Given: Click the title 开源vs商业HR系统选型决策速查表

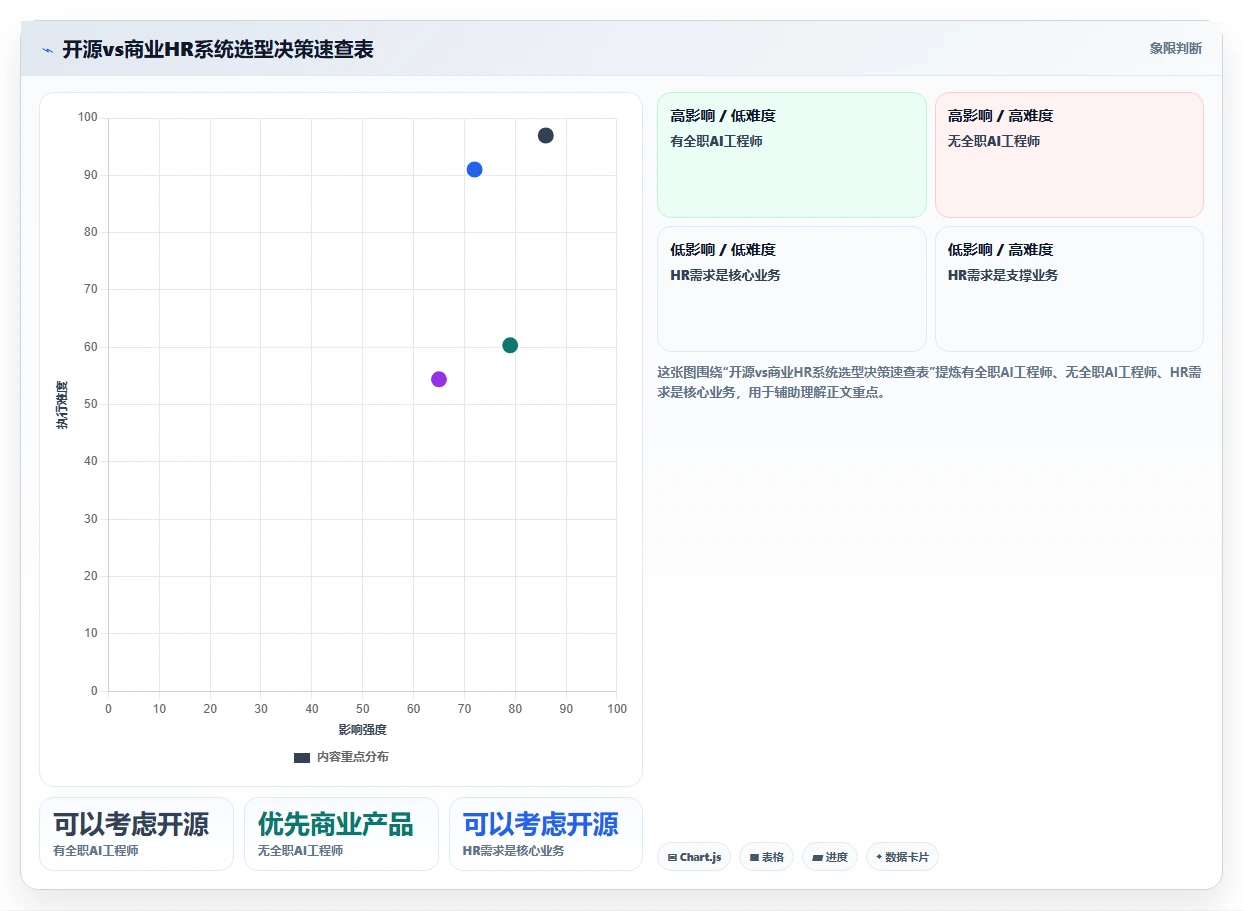Looking at the screenshot, I should (218, 49).
